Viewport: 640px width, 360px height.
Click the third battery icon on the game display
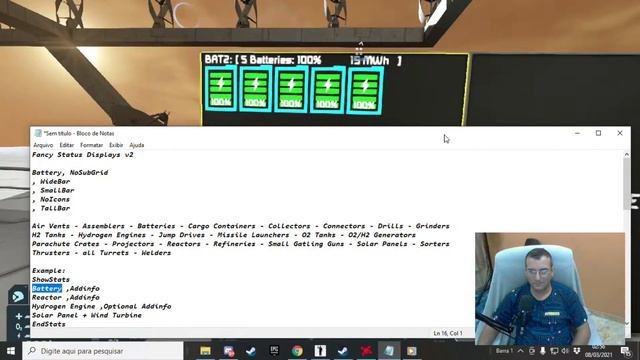(x=291, y=89)
